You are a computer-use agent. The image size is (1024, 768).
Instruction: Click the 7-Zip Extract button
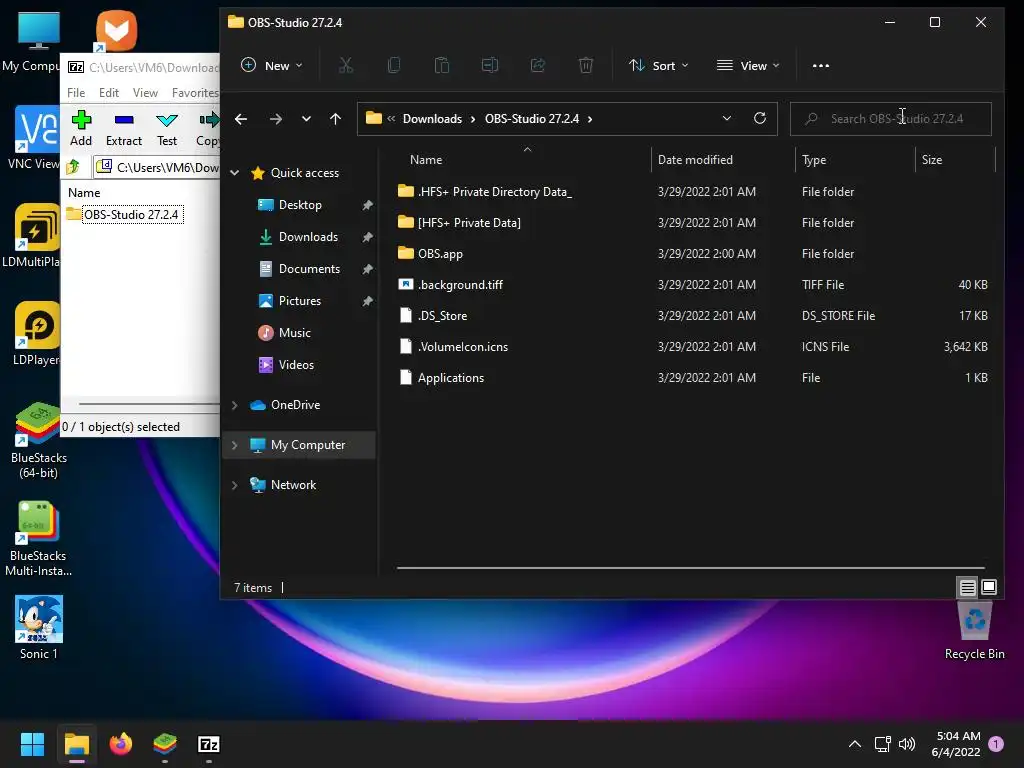123,129
